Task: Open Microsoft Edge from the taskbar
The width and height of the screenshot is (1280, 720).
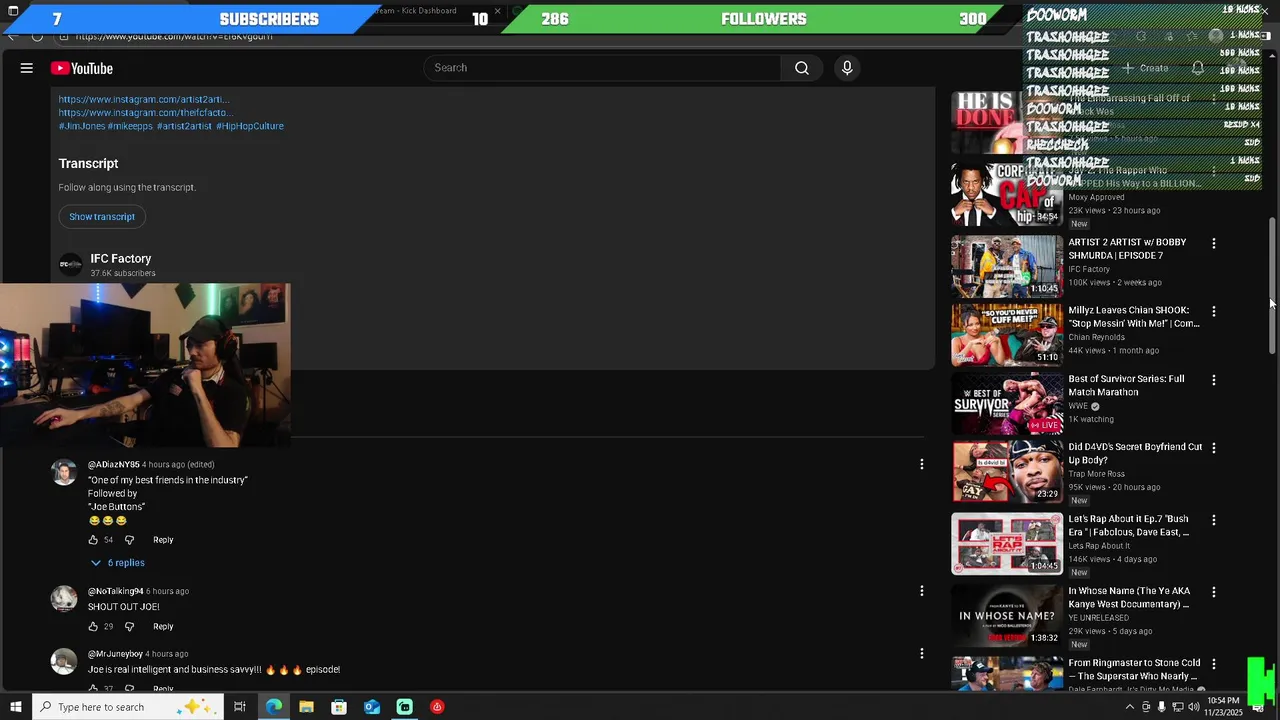Action: (274, 707)
